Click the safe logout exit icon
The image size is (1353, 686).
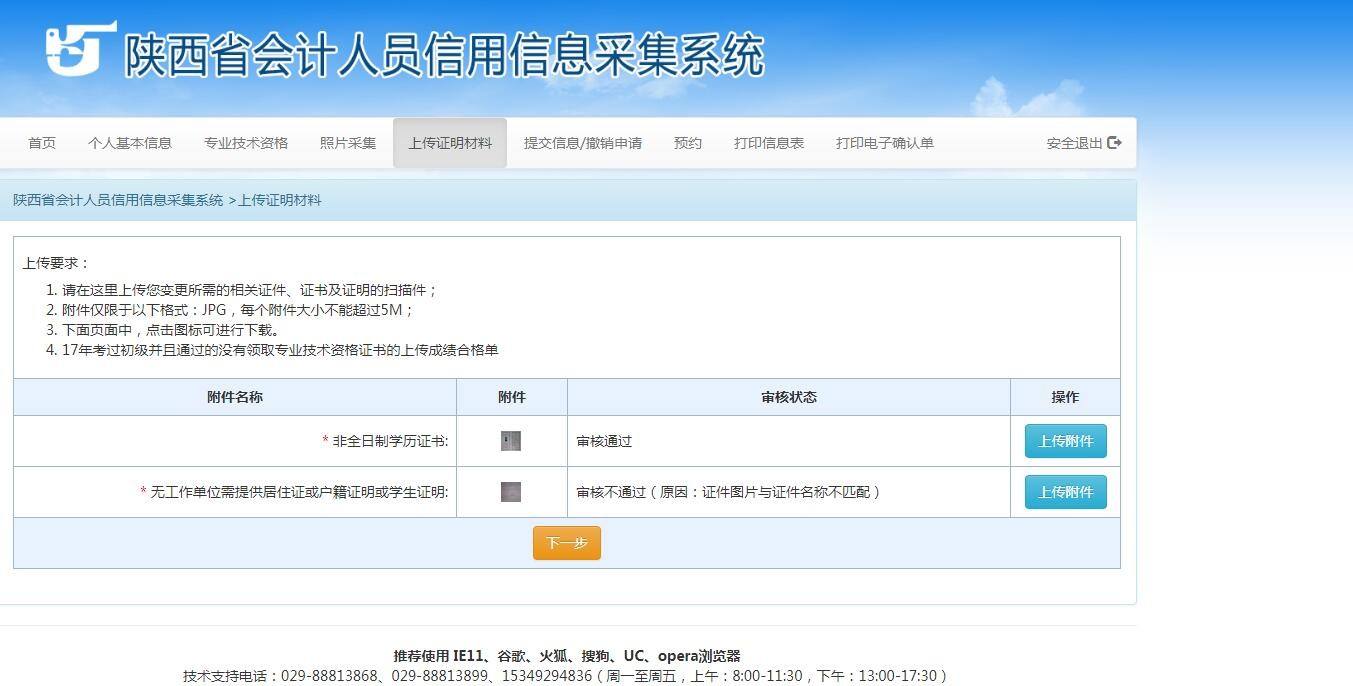(1113, 142)
